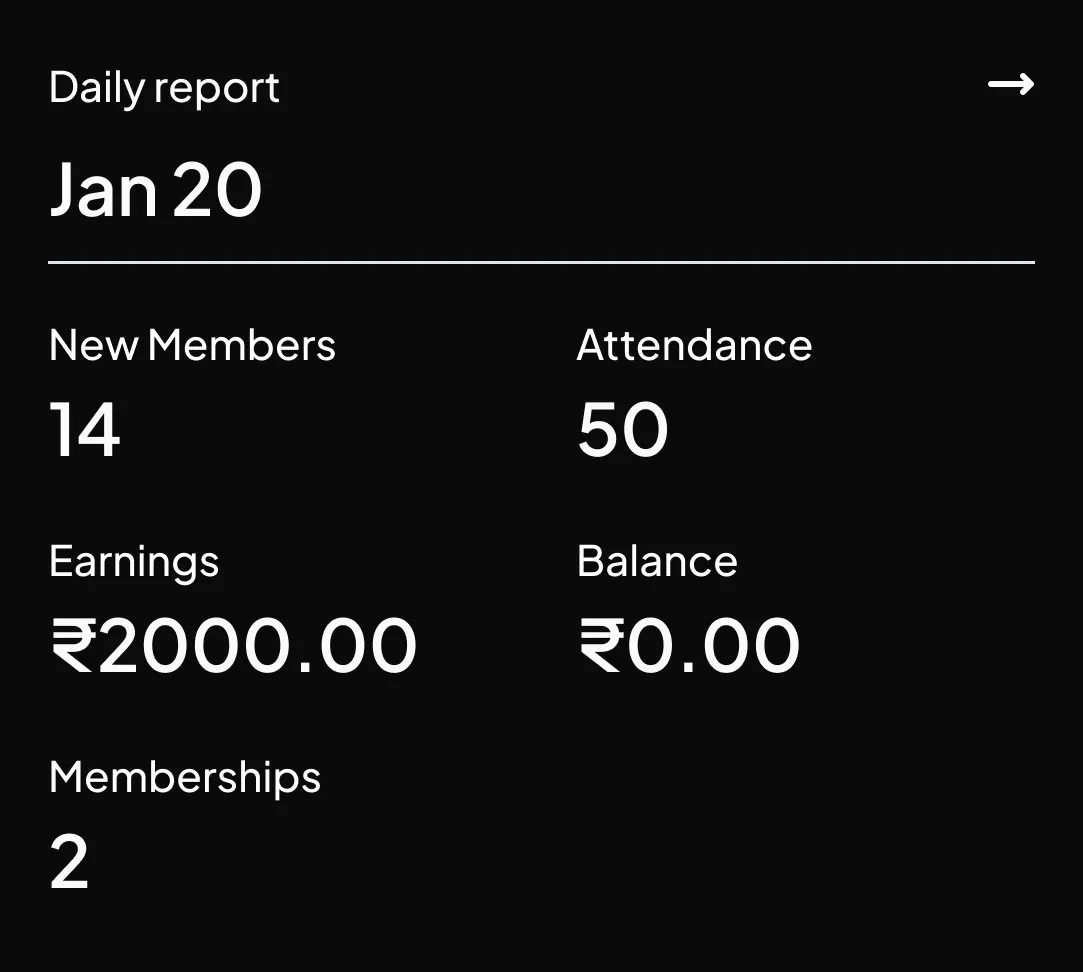Click the rupee symbol beside Earnings value
The image size is (1083, 972).
point(74,645)
